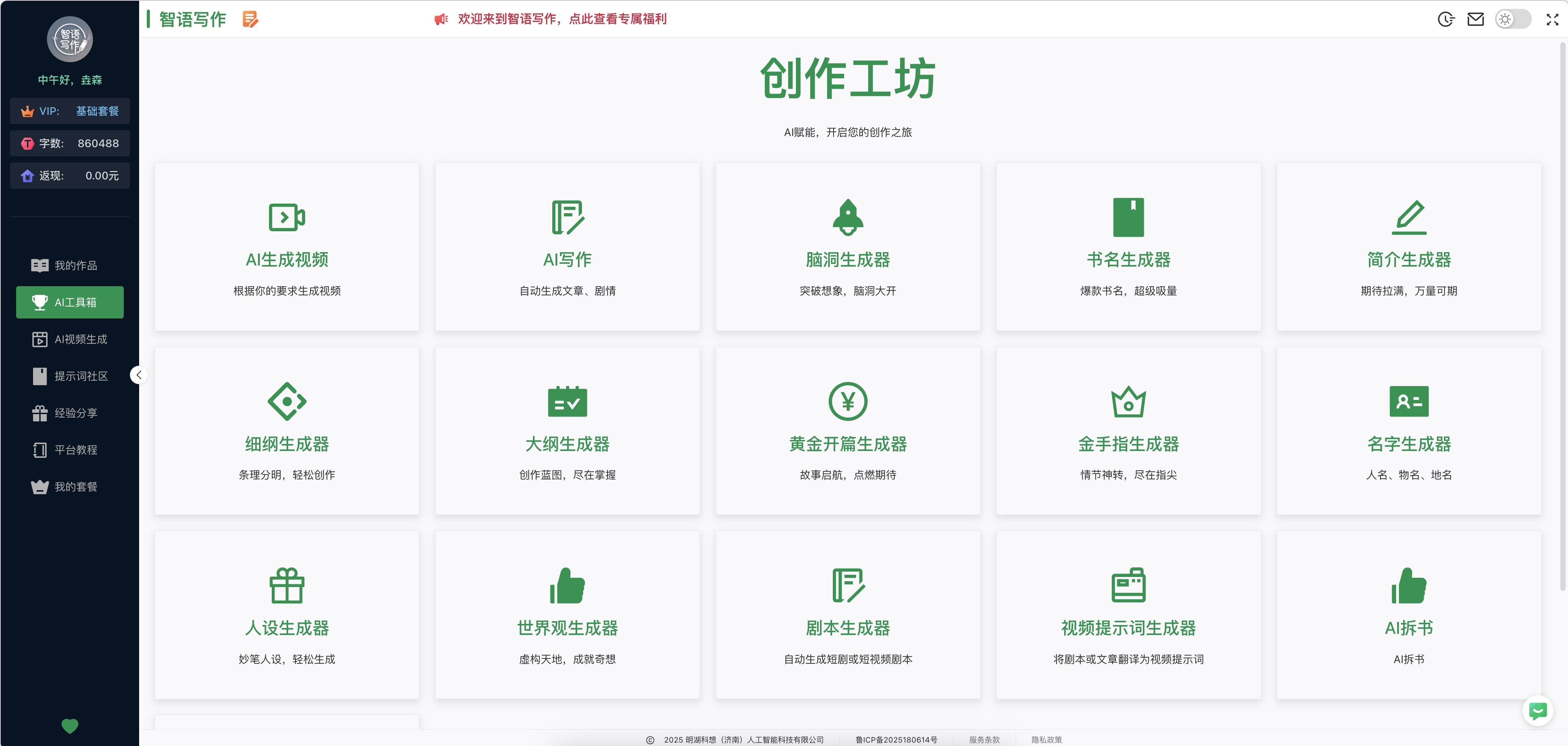Click the 书名生成器 book icon
Screen dimensions: 1568x746
tap(1128, 217)
